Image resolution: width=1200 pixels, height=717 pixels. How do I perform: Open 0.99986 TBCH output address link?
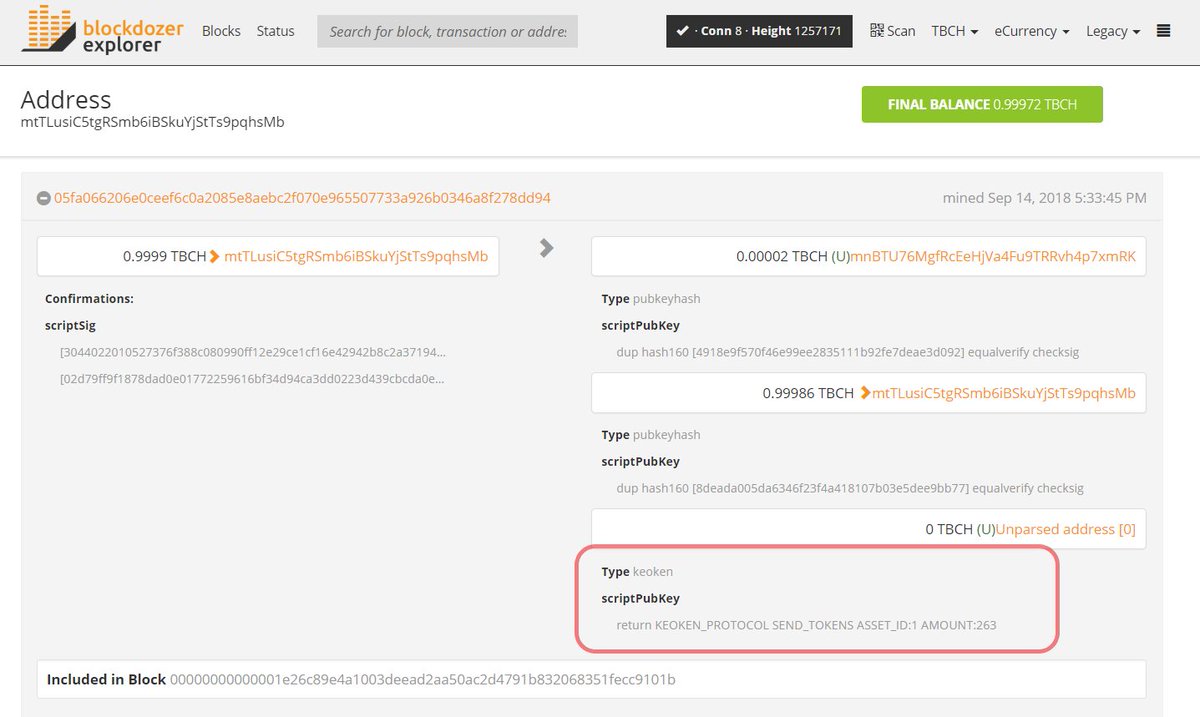coord(1004,393)
